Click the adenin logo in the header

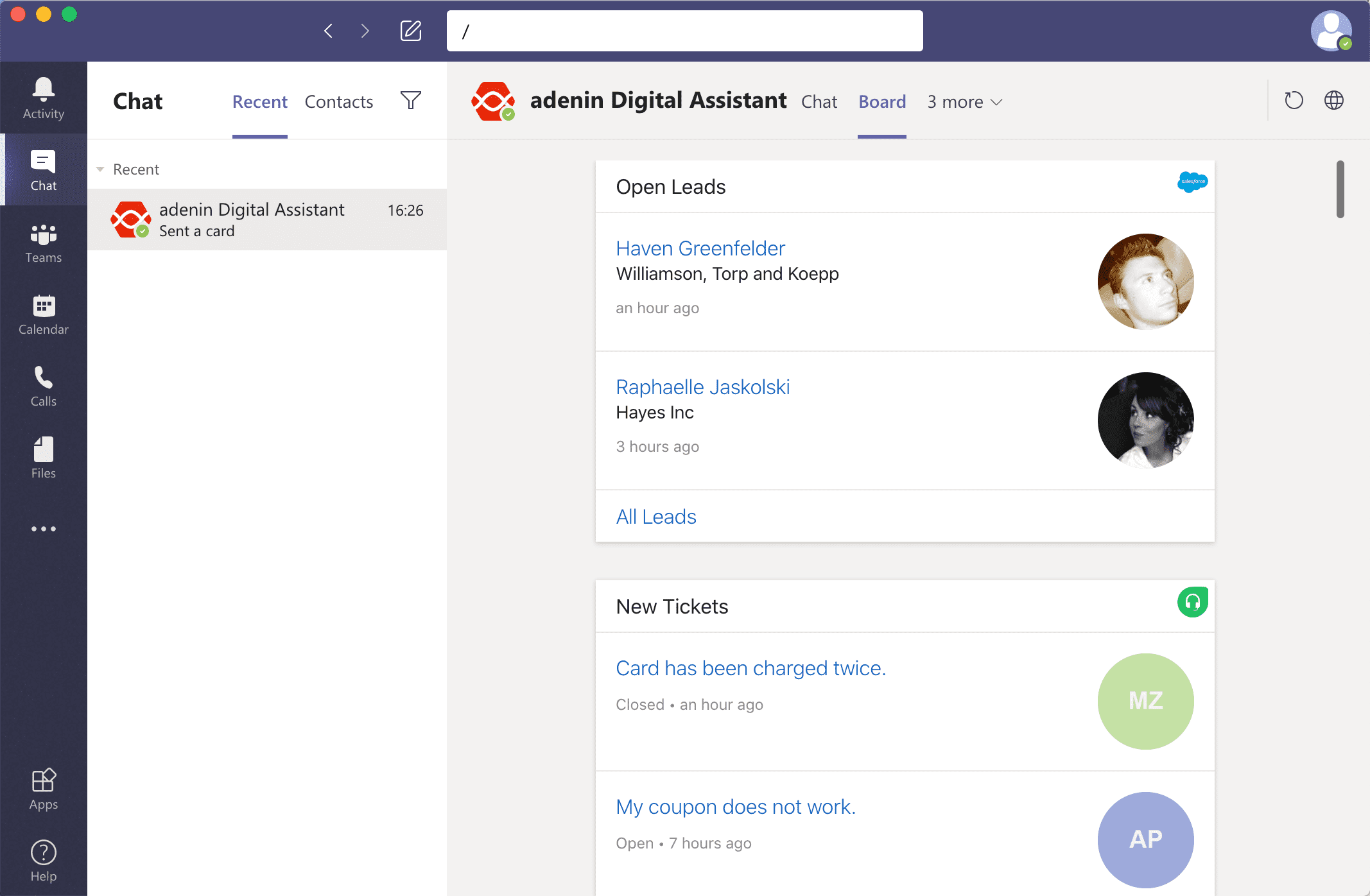pos(493,101)
